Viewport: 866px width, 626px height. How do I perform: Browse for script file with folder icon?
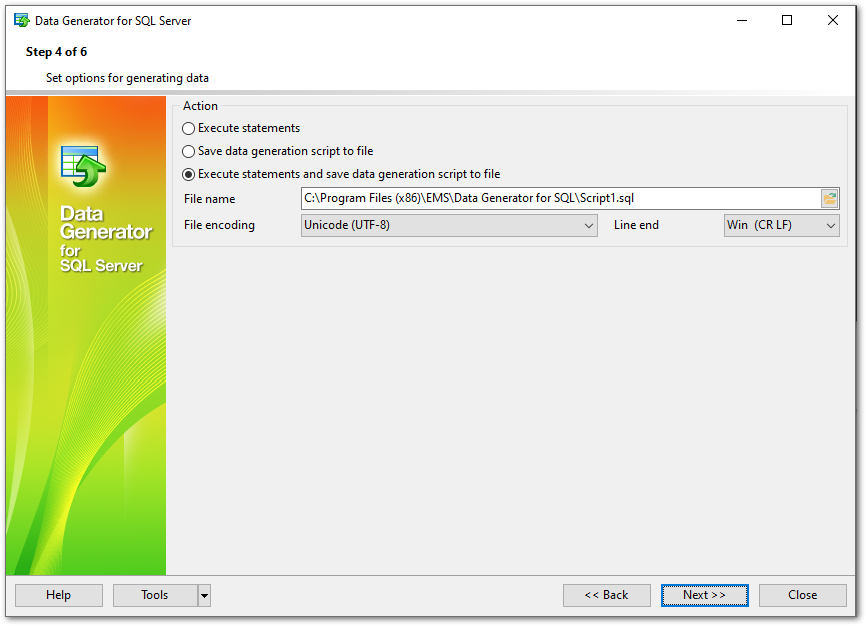point(829,198)
